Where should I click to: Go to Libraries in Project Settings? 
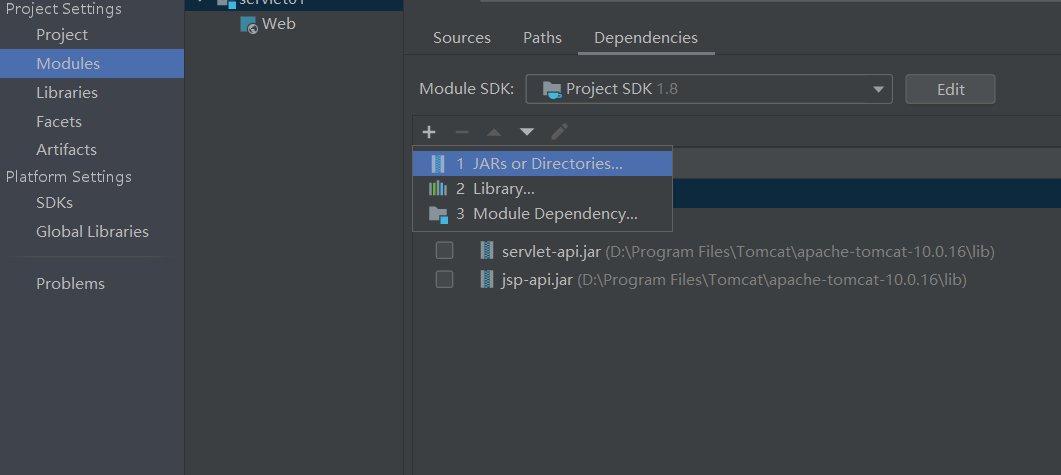pos(67,93)
